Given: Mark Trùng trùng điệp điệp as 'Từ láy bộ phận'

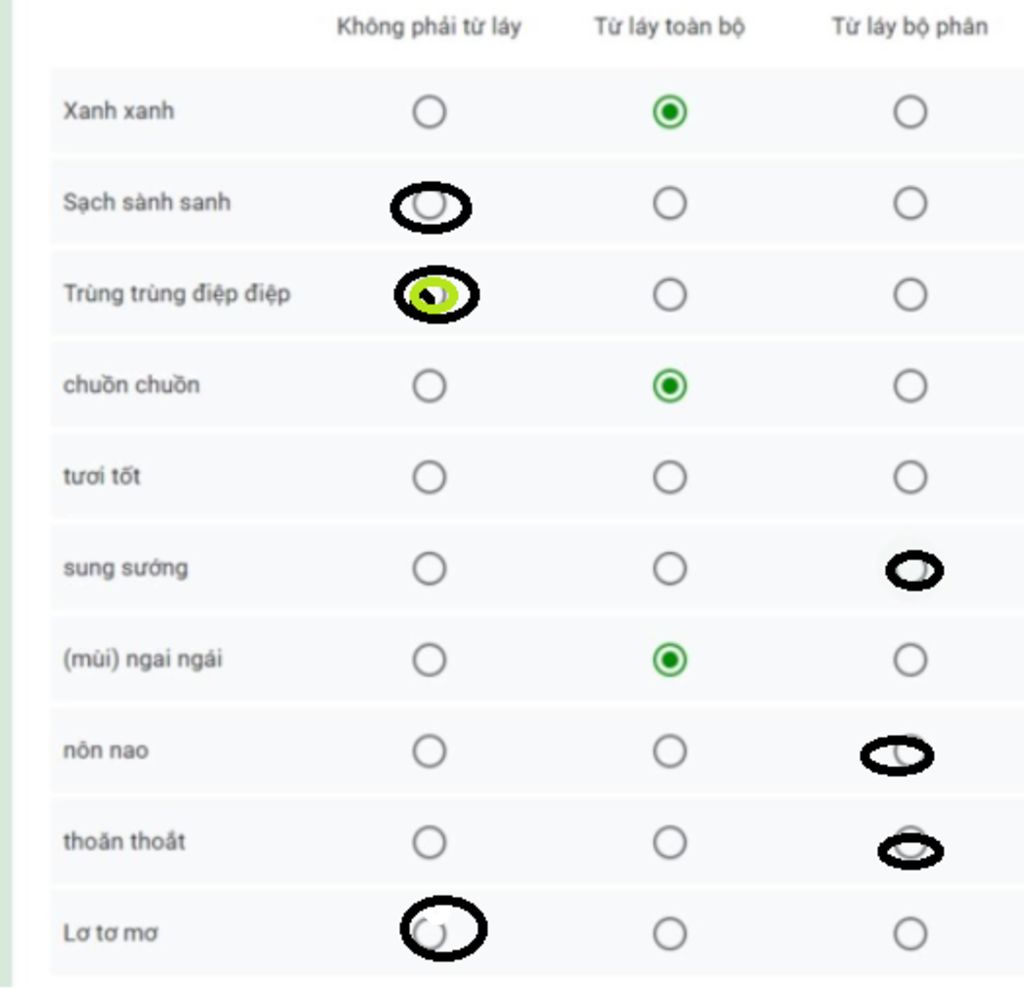Looking at the screenshot, I should 910,295.
